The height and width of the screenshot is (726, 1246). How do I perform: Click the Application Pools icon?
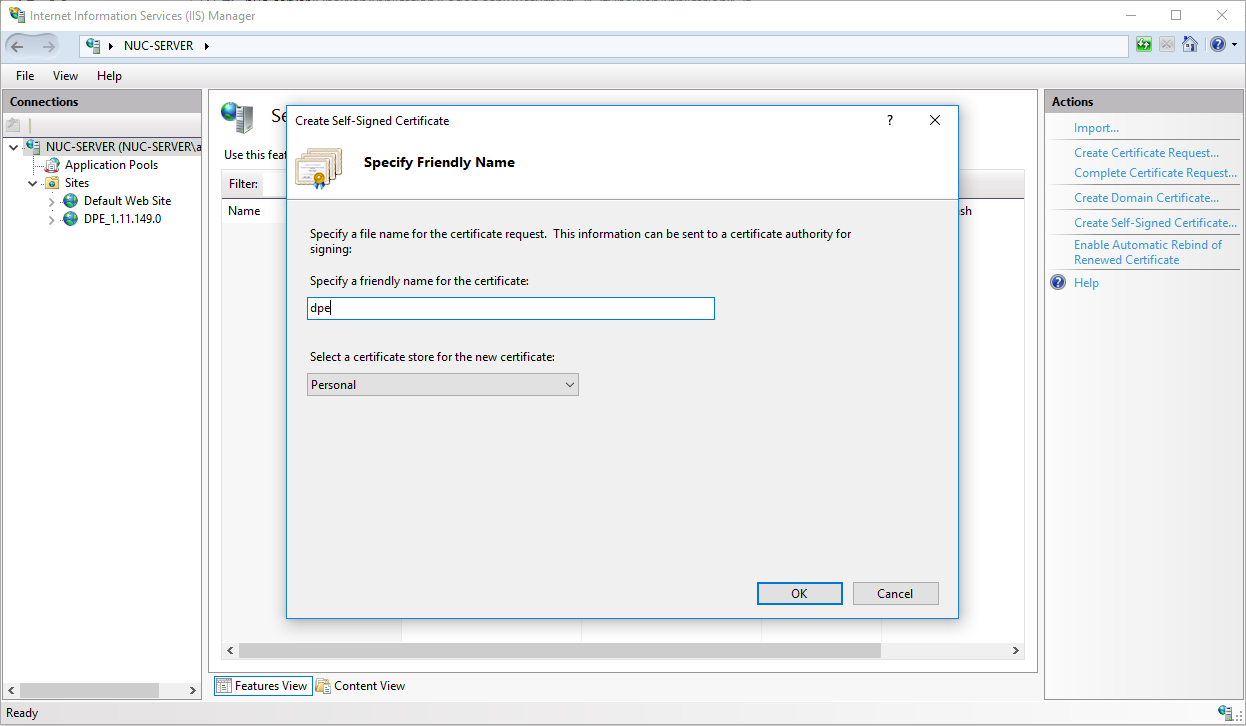click(x=53, y=165)
